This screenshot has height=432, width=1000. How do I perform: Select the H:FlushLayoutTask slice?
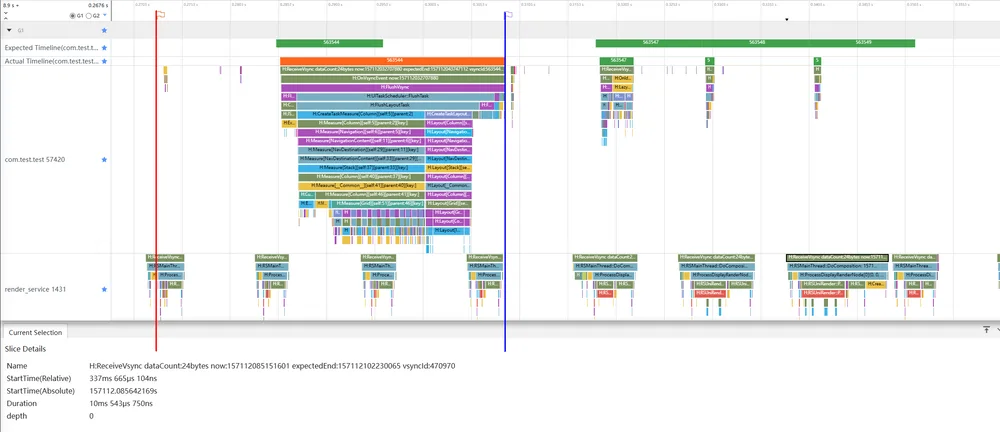[x=388, y=105]
